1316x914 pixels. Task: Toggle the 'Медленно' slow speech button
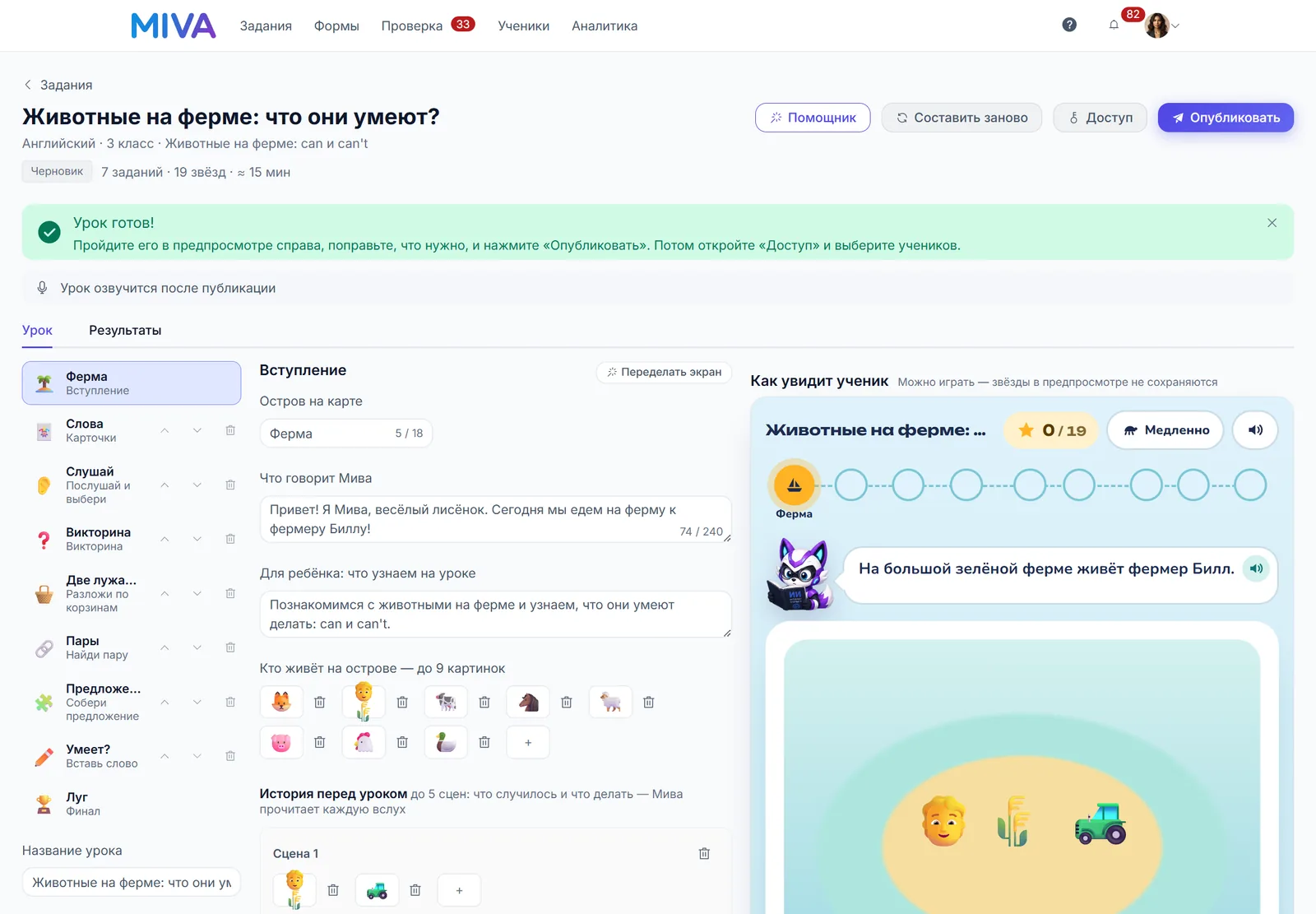(x=1165, y=429)
